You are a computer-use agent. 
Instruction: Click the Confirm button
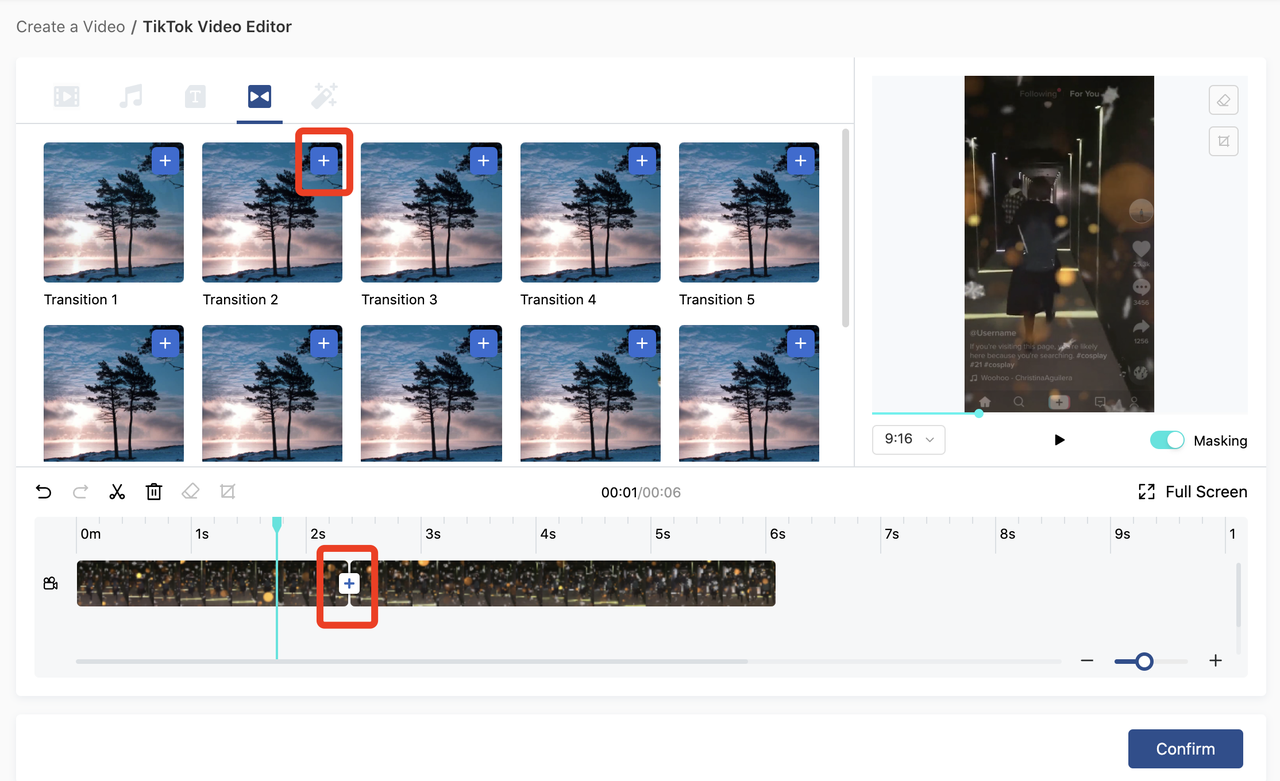(1185, 749)
